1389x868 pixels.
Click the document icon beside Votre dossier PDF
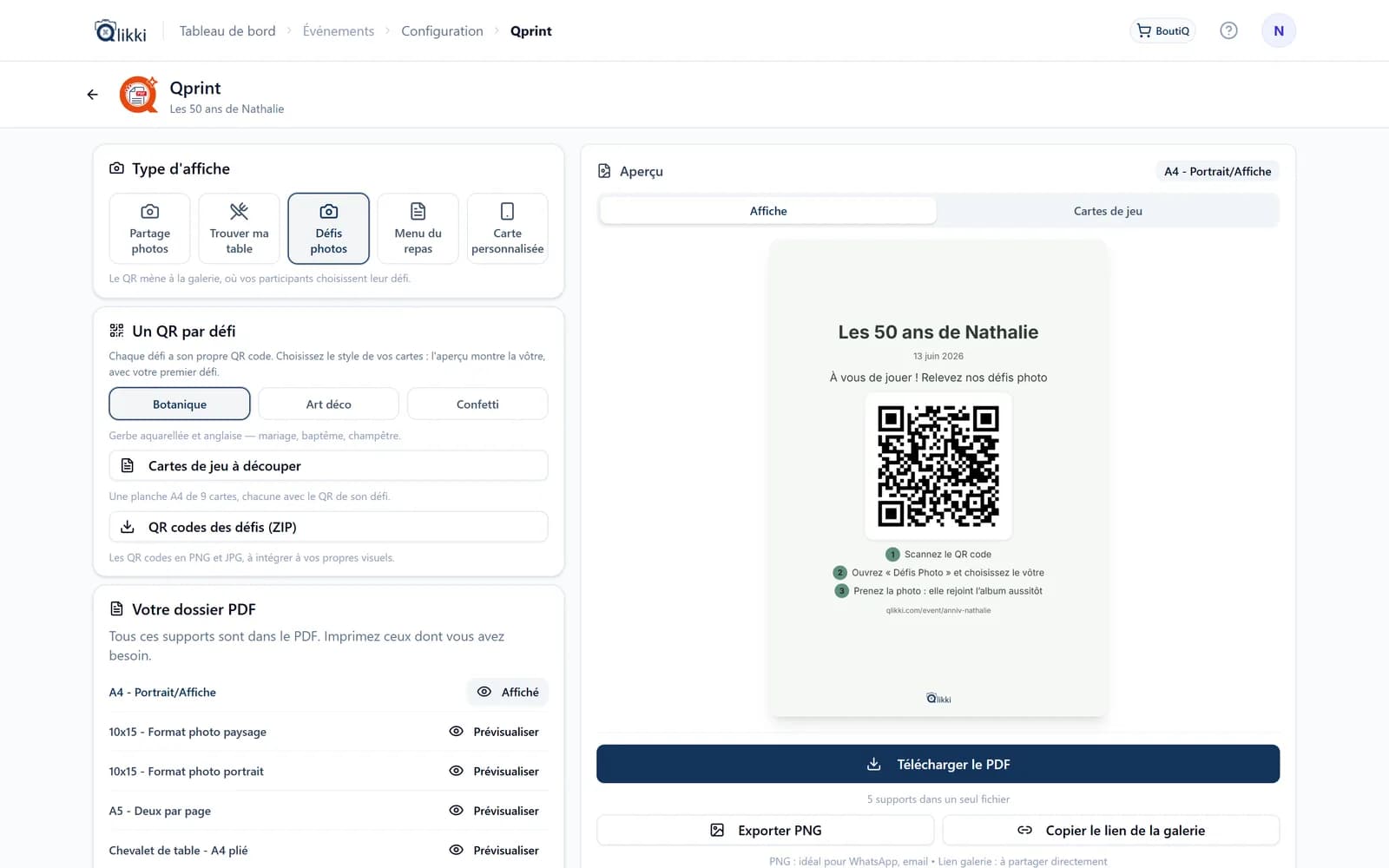116,609
